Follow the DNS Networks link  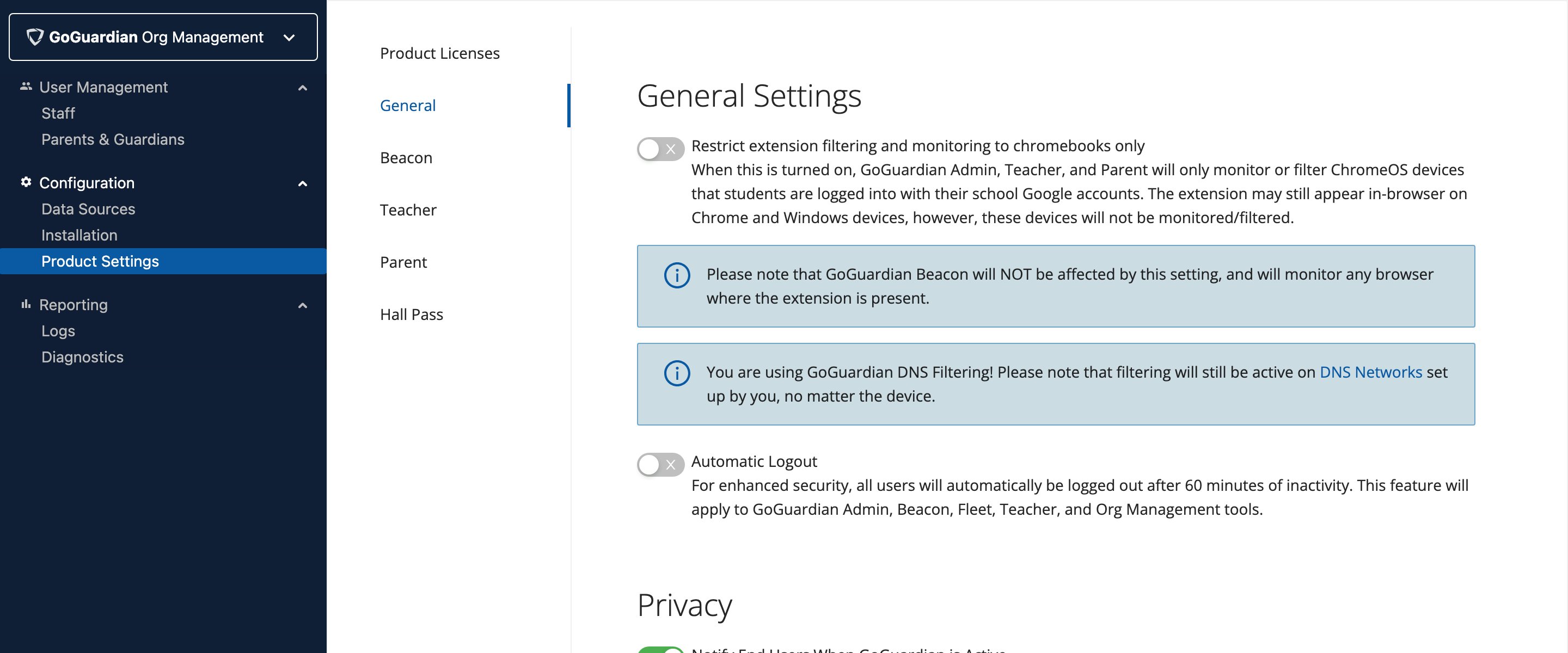pos(1370,372)
